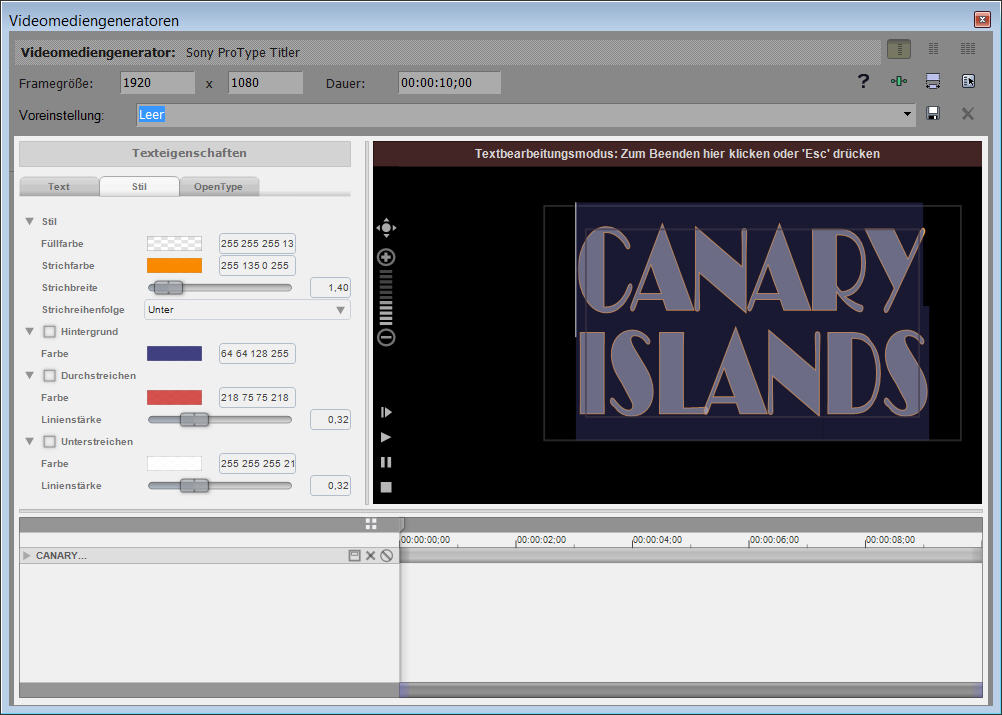The height and width of the screenshot is (715, 1002).
Task: Save the current preset with disk icon
Action: click(x=933, y=114)
